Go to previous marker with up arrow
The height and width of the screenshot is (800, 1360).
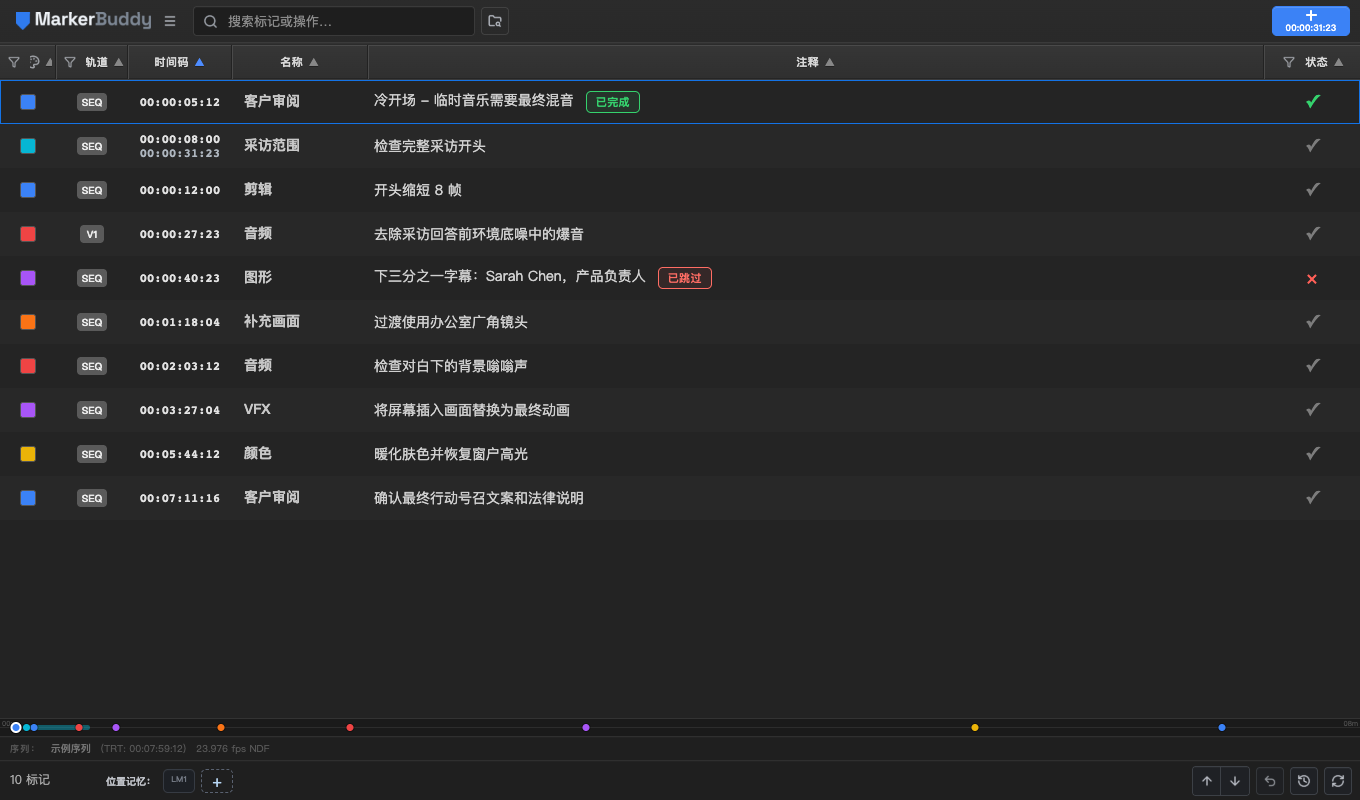click(x=1207, y=781)
